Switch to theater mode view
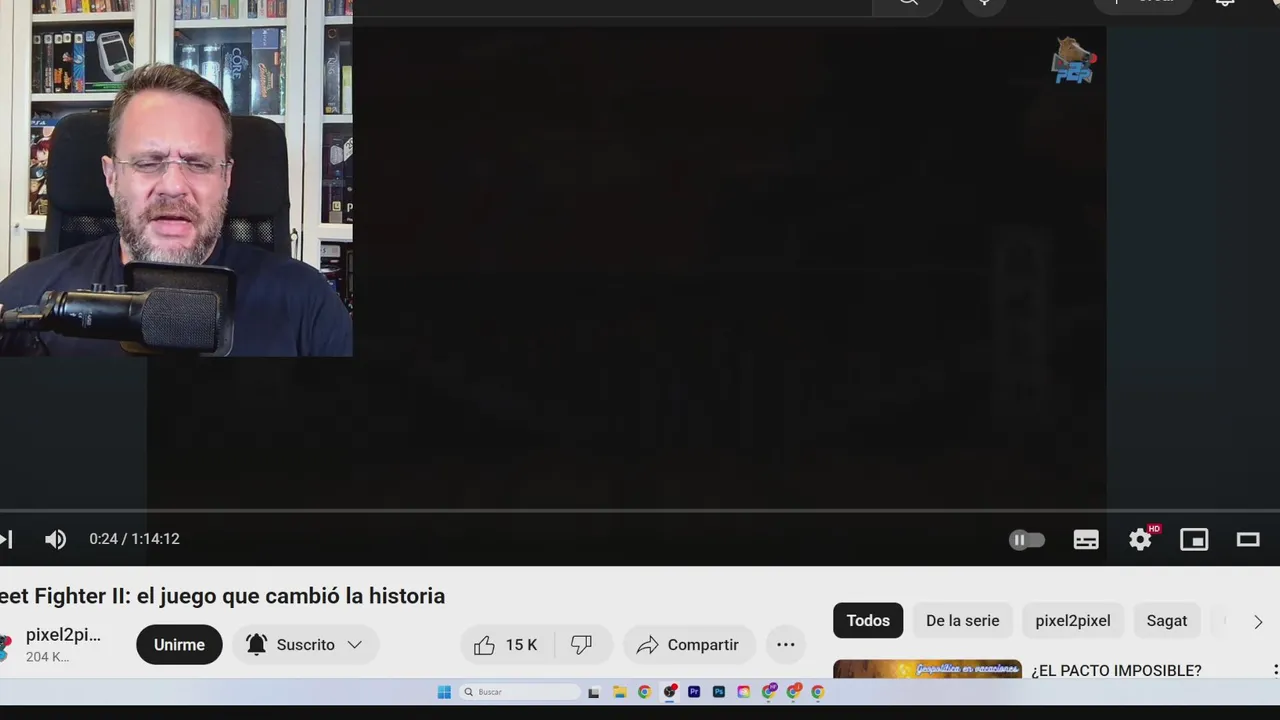Screen dimensions: 1280x720 1248,540
